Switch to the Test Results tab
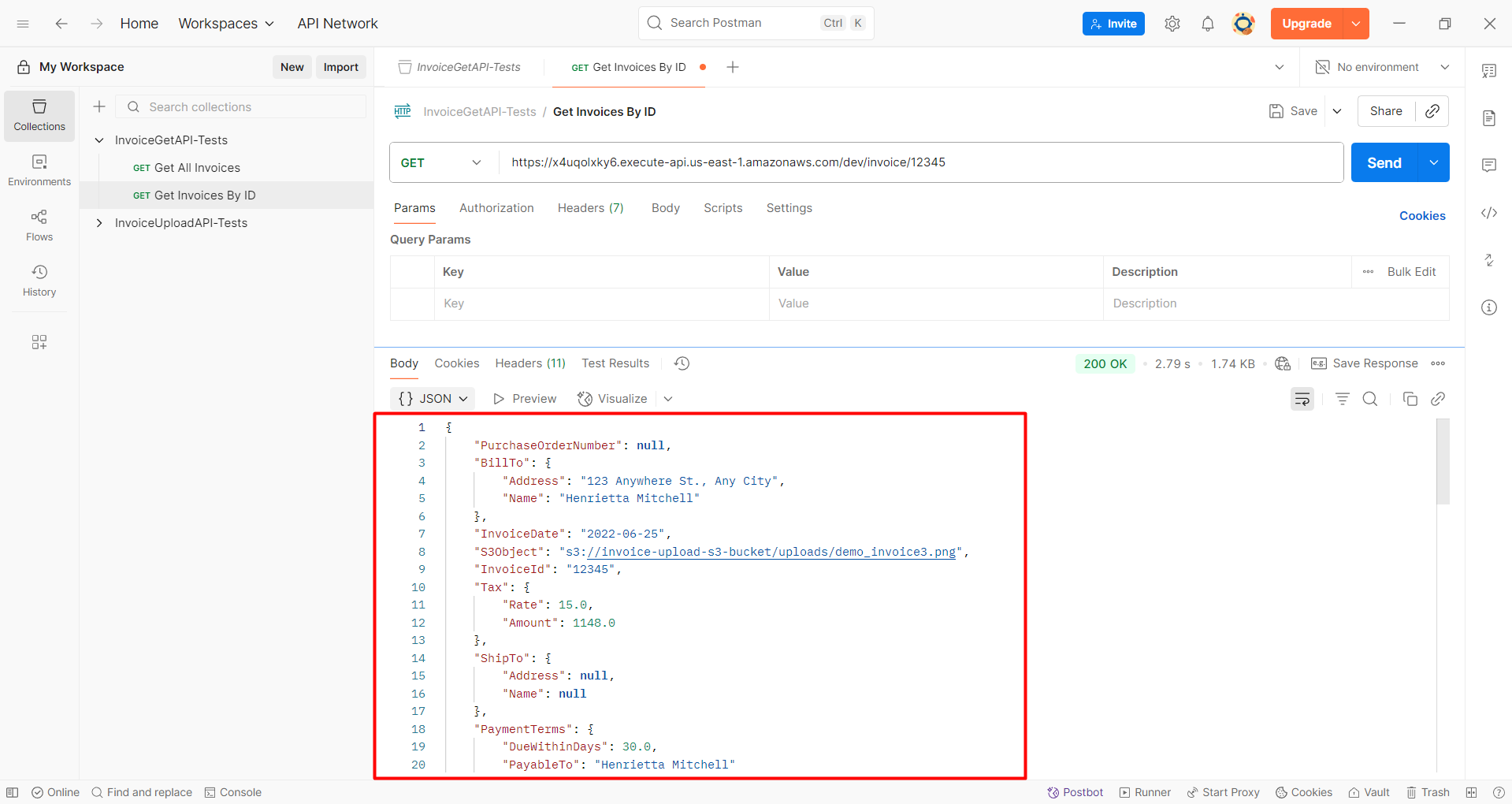1512x804 pixels. [615, 363]
